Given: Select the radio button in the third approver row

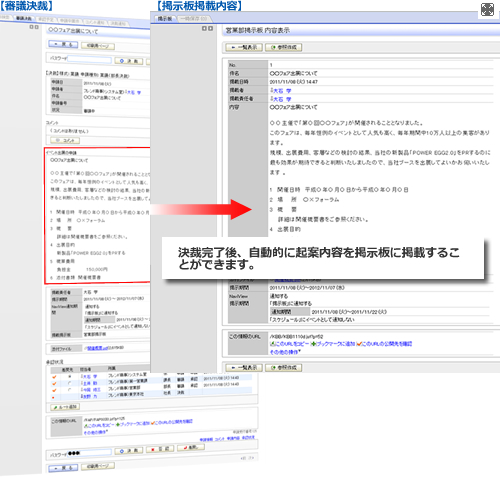Looking at the screenshot, I should tap(70, 390).
